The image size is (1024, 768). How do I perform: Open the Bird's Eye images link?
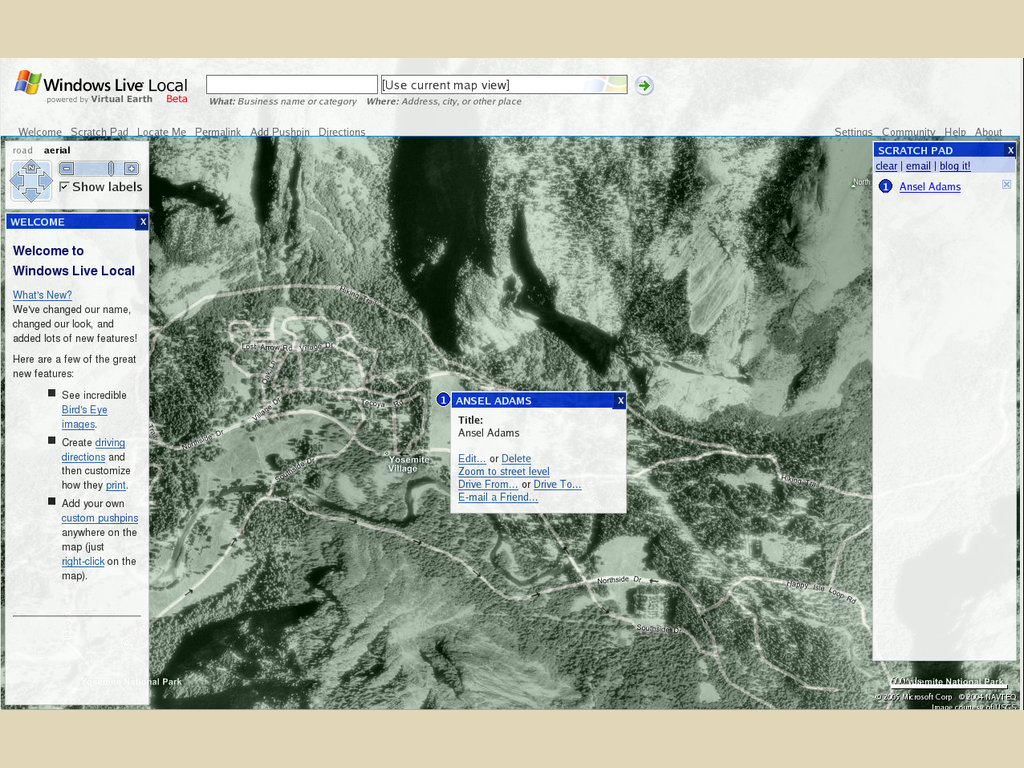[x=84, y=417]
